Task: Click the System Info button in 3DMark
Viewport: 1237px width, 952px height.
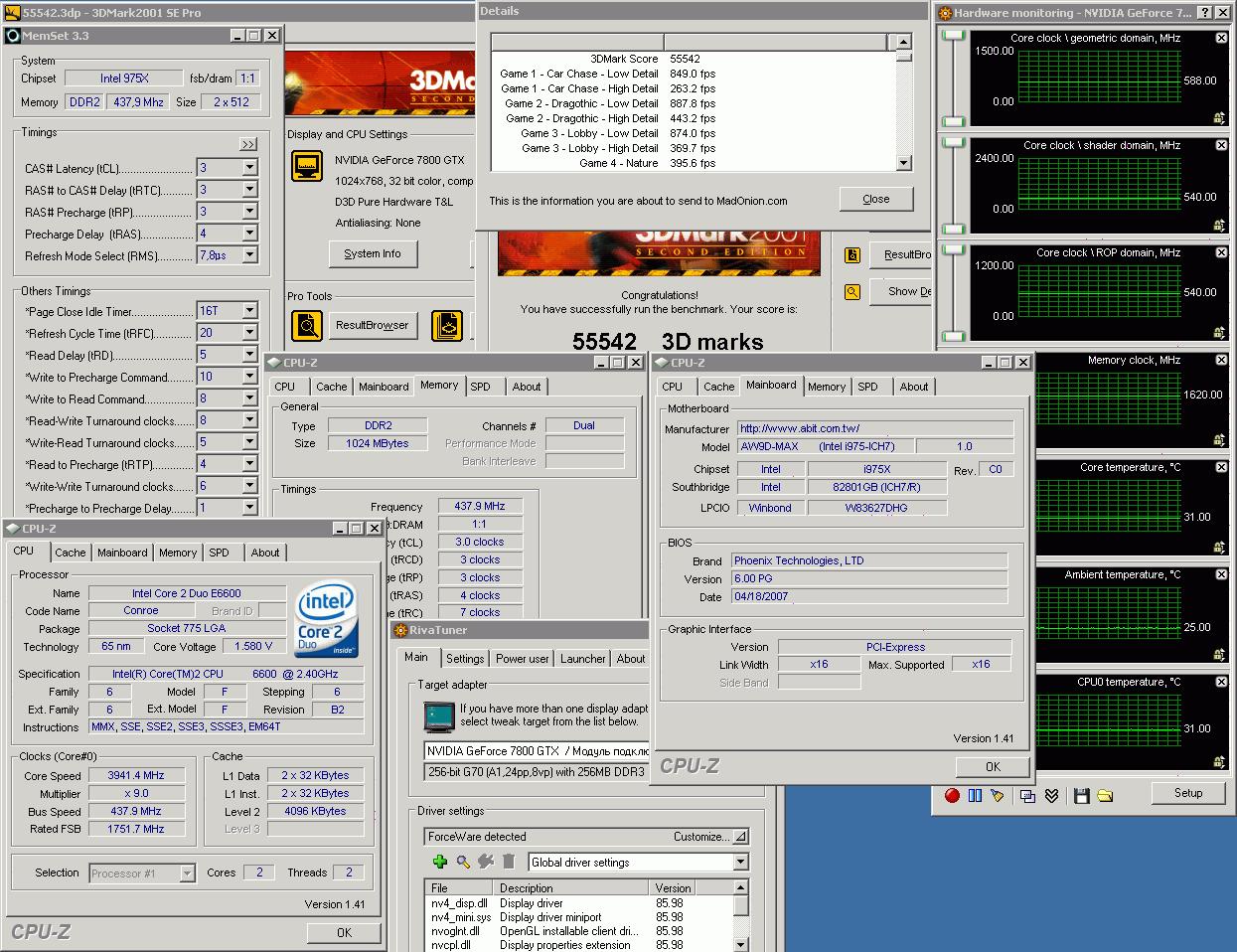Action: (x=373, y=253)
